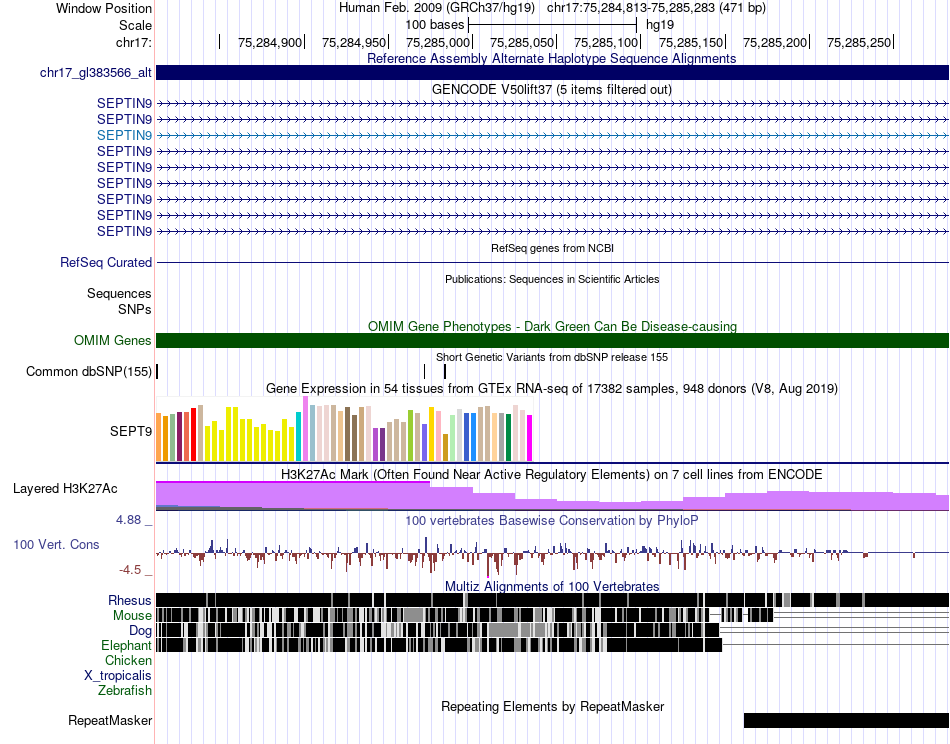This screenshot has height=744, width=950.
Task: Click the Scale label in the left column
Action: coord(135,25)
